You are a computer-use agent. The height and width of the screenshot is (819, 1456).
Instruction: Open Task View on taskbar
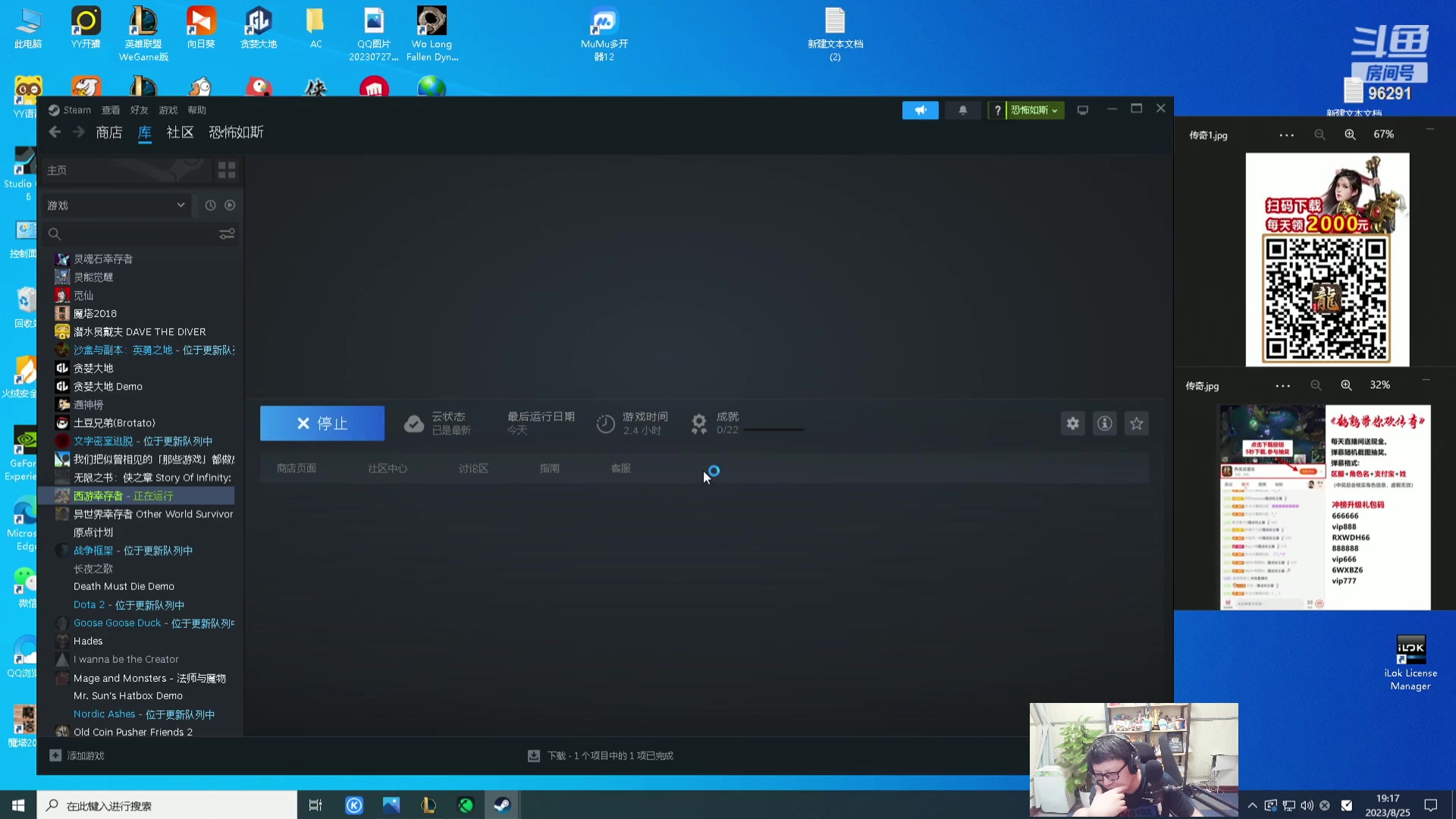pyautogui.click(x=315, y=805)
